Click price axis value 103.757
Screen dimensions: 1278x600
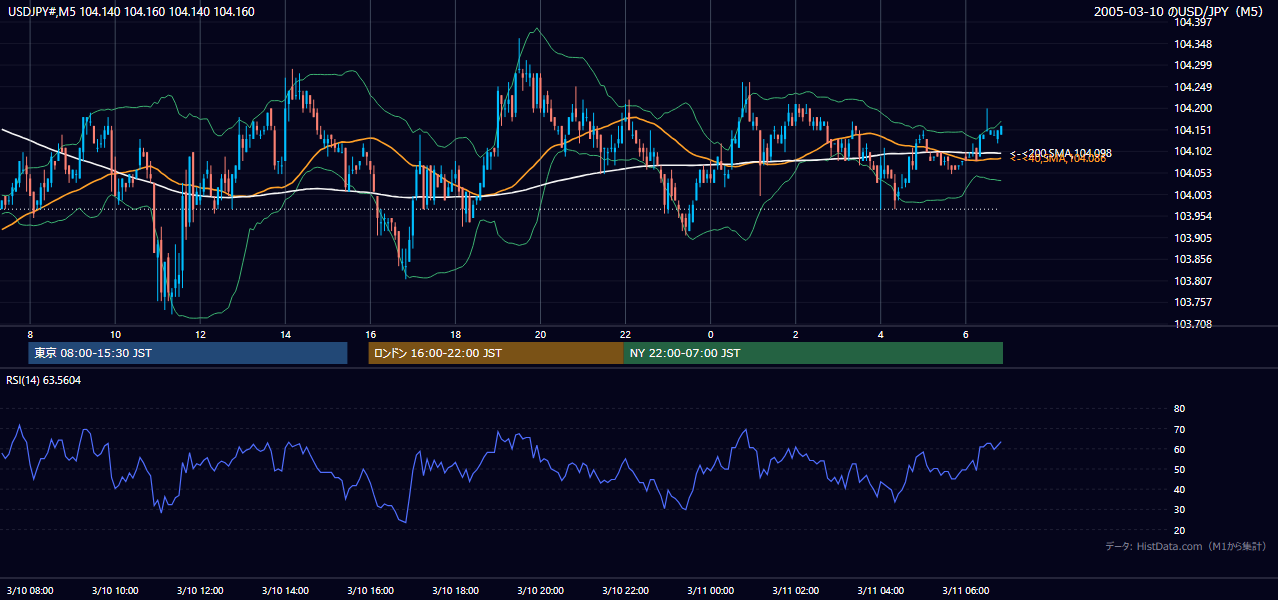click(1193, 302)
